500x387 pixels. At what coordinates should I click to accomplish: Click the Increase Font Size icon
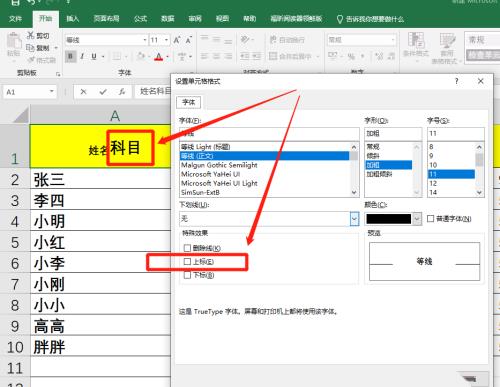177,40
